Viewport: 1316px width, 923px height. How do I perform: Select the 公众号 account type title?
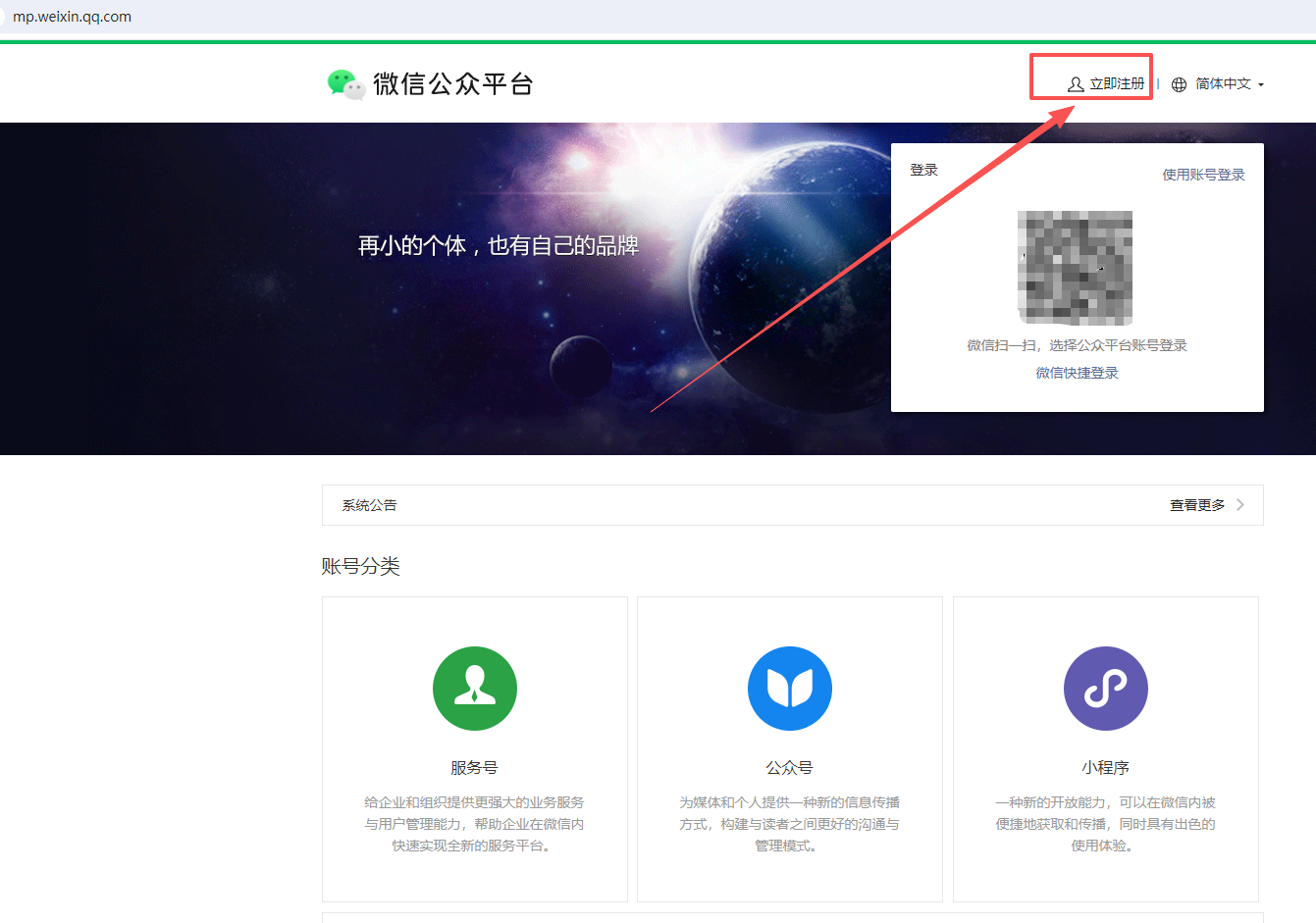(790, 768)
